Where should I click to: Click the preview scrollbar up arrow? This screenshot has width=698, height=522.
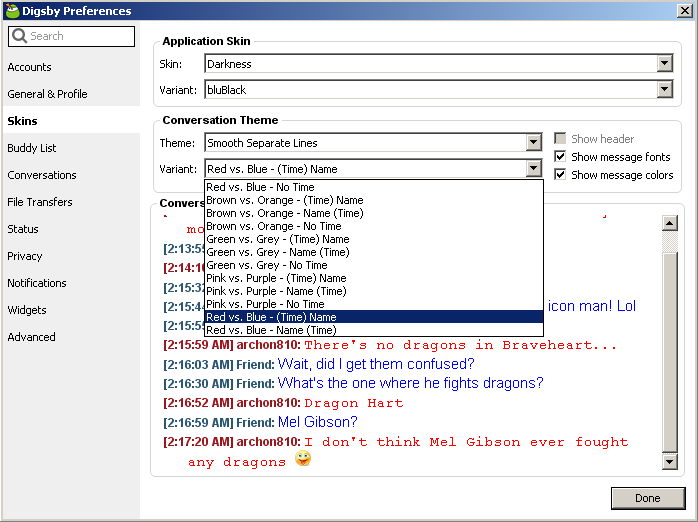click(x=670, y=223)
